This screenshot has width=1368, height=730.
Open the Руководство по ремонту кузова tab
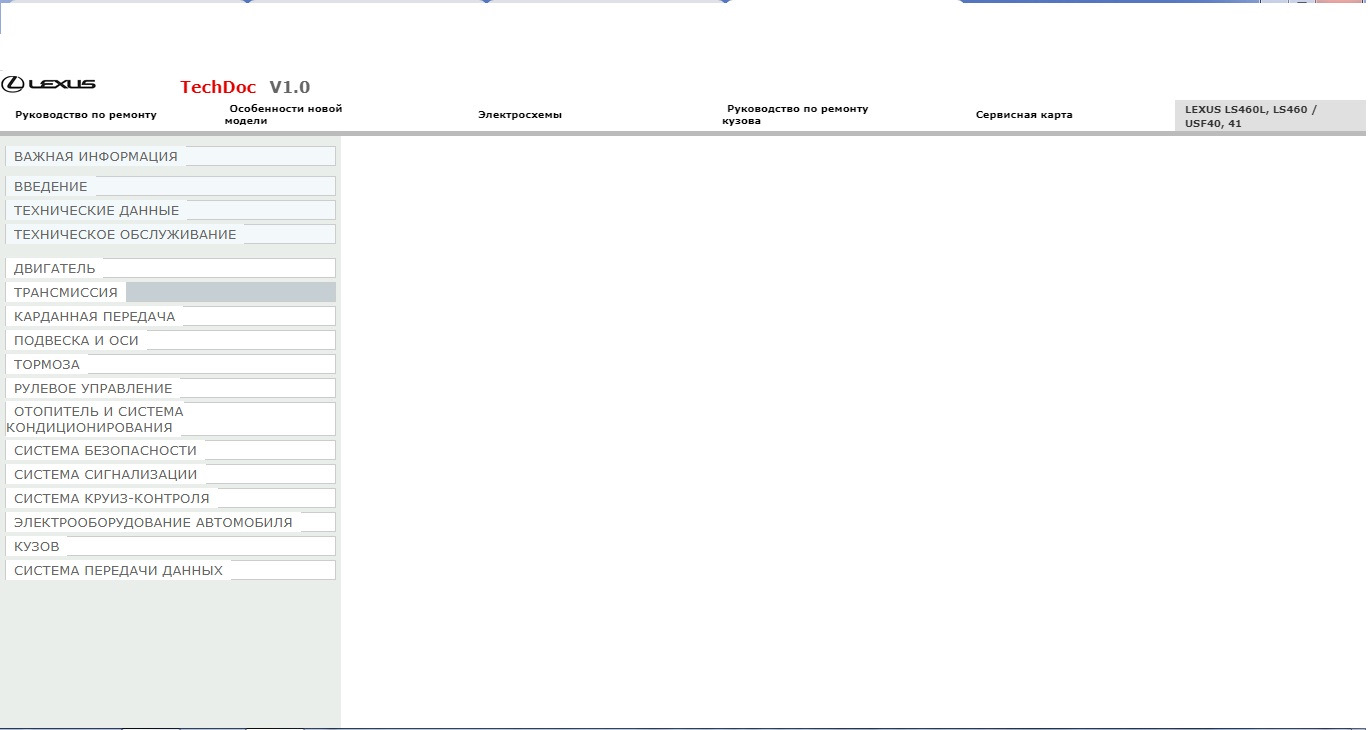pos(796,114)
